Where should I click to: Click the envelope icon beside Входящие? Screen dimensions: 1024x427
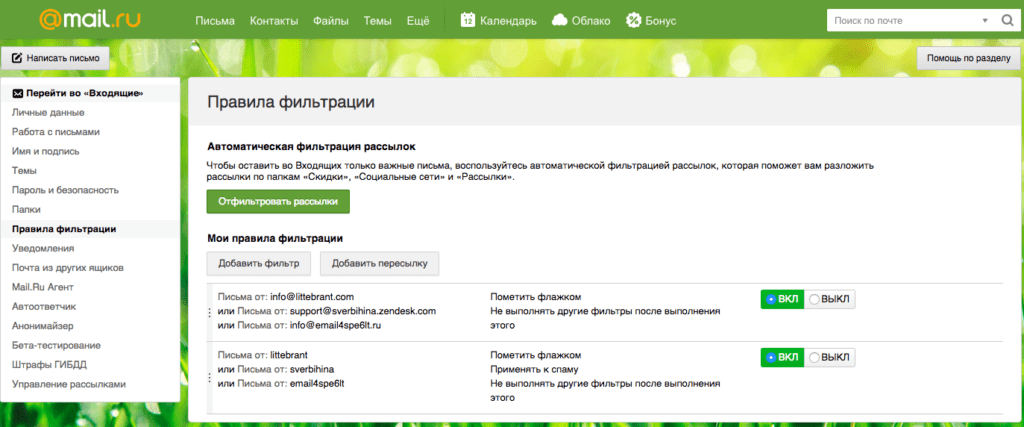click(x=17, y=93)
